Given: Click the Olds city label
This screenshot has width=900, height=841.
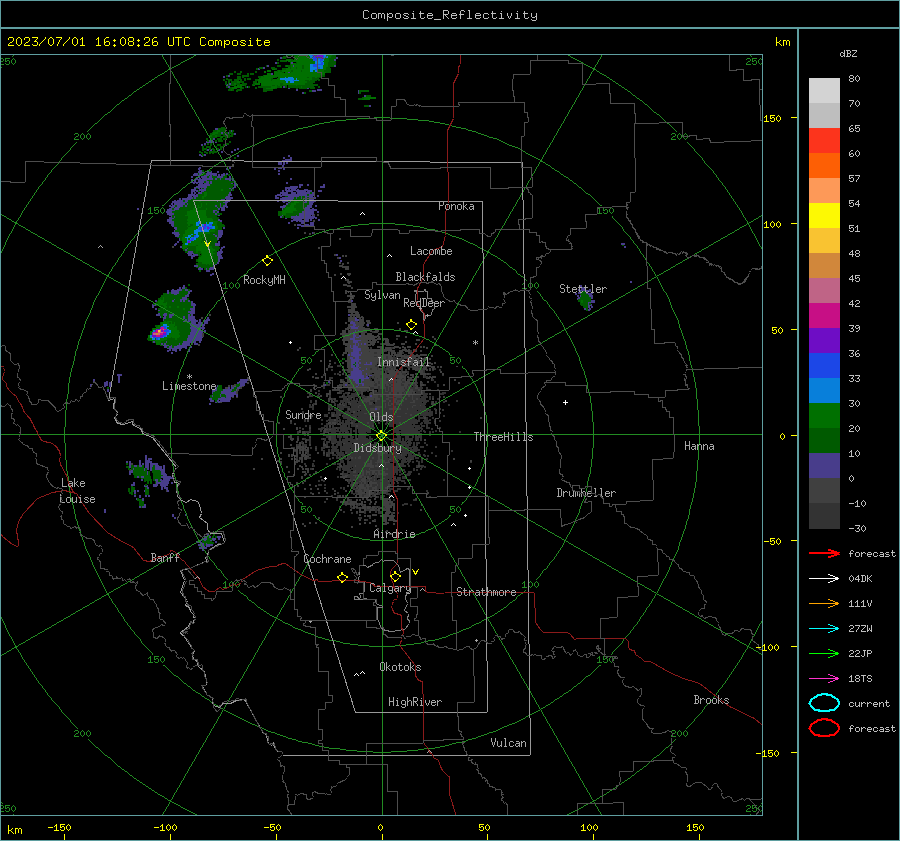Looking at the screenshot, I should [381, 417].
